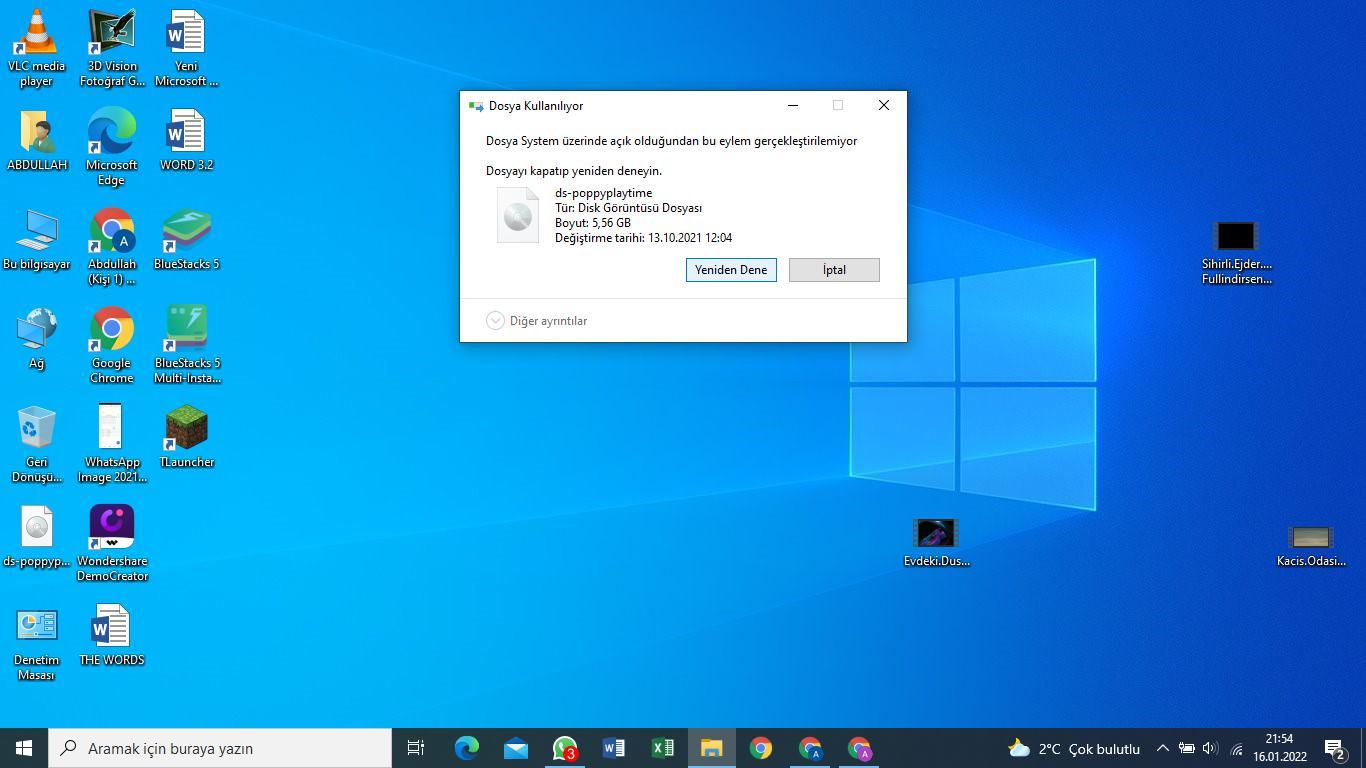Open the Wi-Fi network tray icon
The width and height of the screenshot is (1366, 768).
tap(1236, 748)
